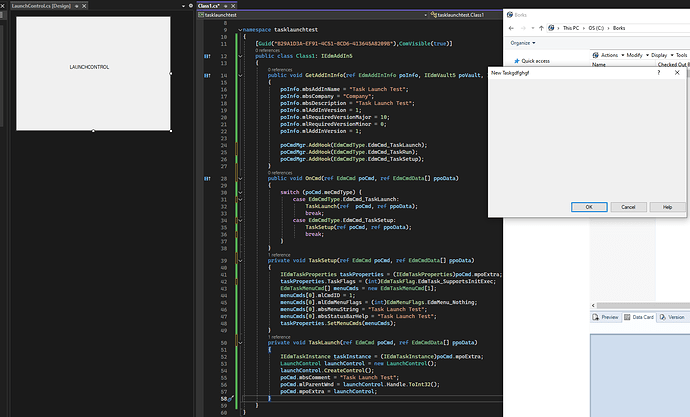The image size is (690, 417).
Task: Close the Class1.cs tab
Action: pyautogui.click(x=233, y=6)
